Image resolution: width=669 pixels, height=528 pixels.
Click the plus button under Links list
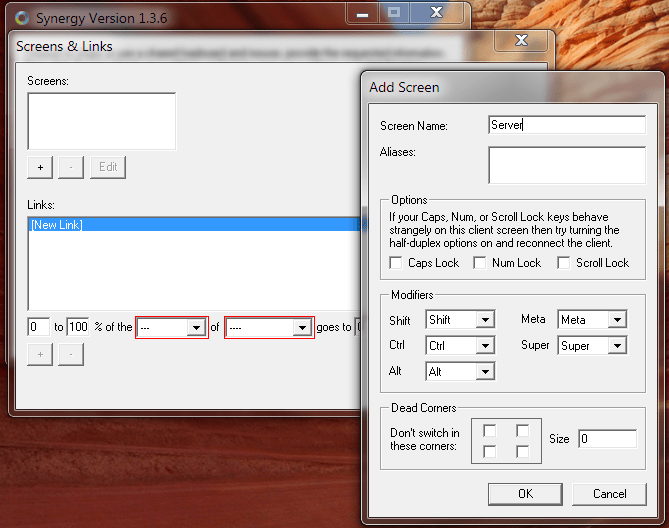point(40,354)
